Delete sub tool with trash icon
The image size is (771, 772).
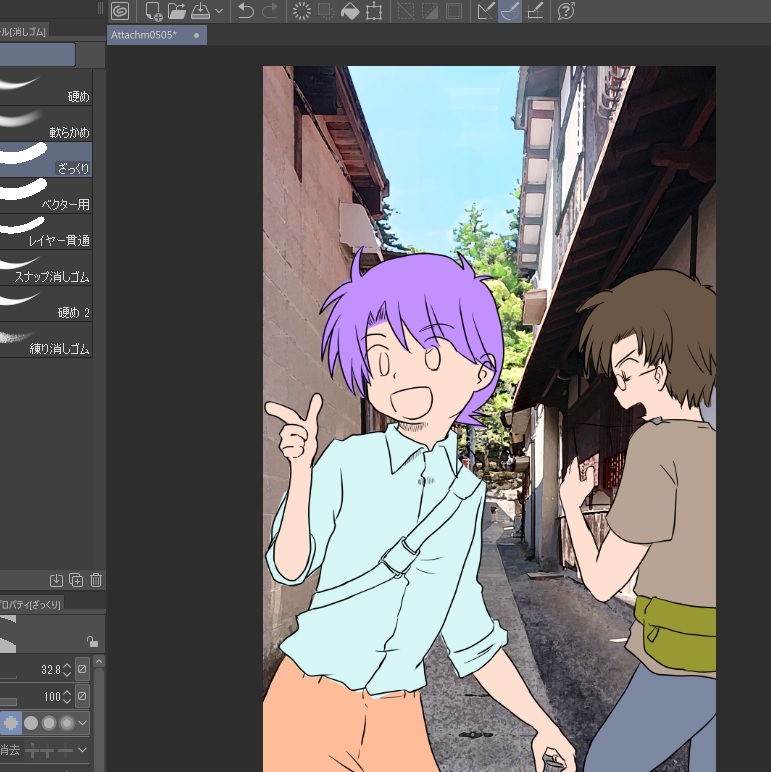pos(96,580)
